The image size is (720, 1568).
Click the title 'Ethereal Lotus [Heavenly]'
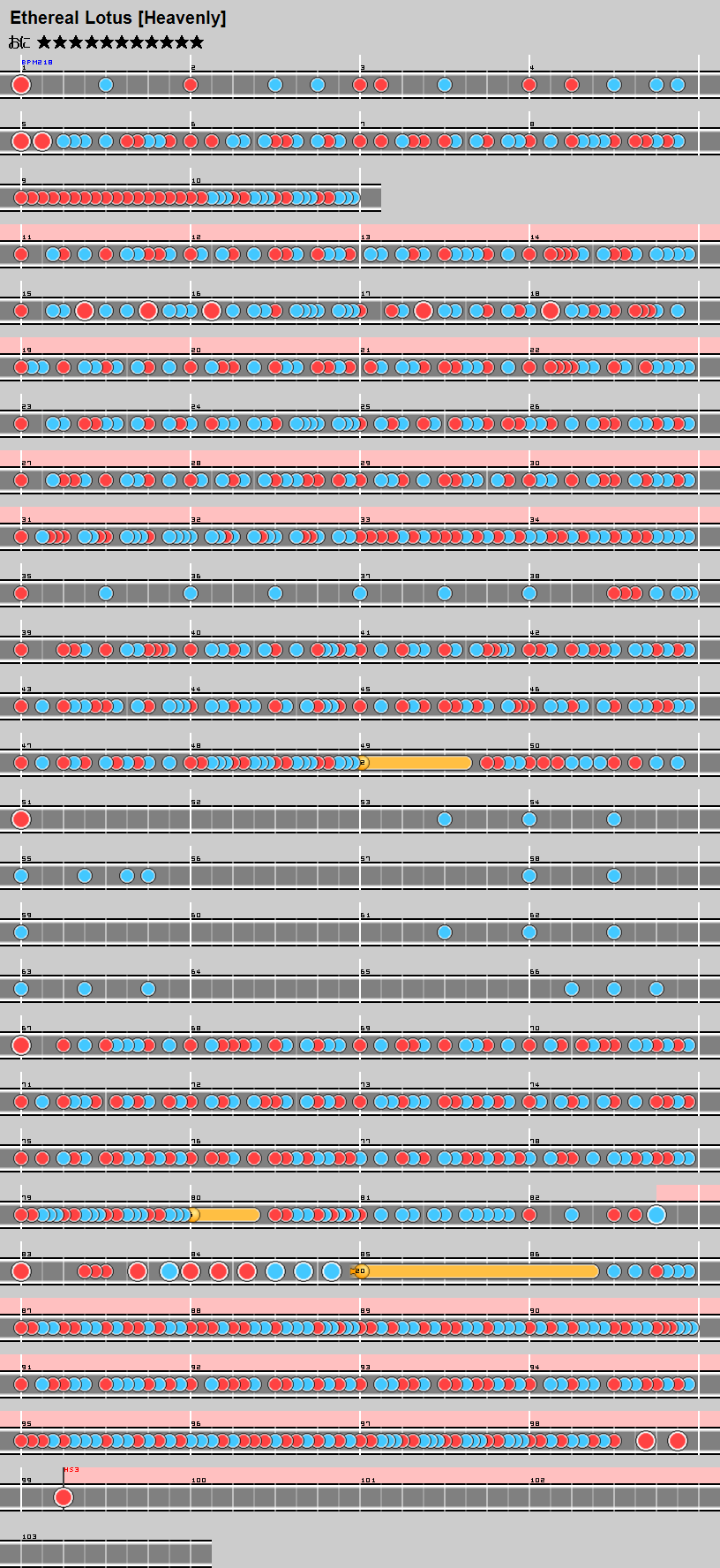(x=117, y=18)
